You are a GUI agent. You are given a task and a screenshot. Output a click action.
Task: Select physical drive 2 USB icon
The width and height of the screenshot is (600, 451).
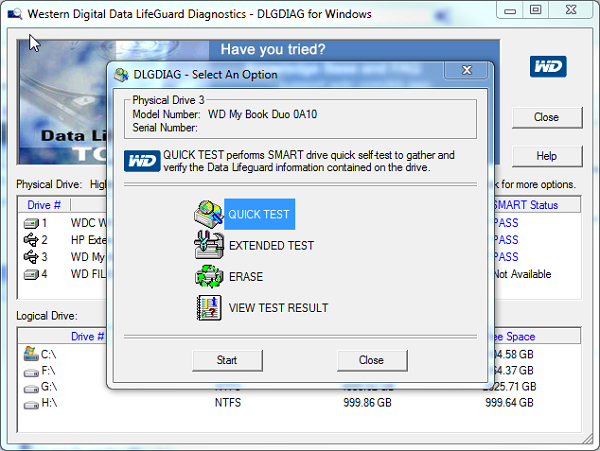pyautogui.click(x=31, y=240)
